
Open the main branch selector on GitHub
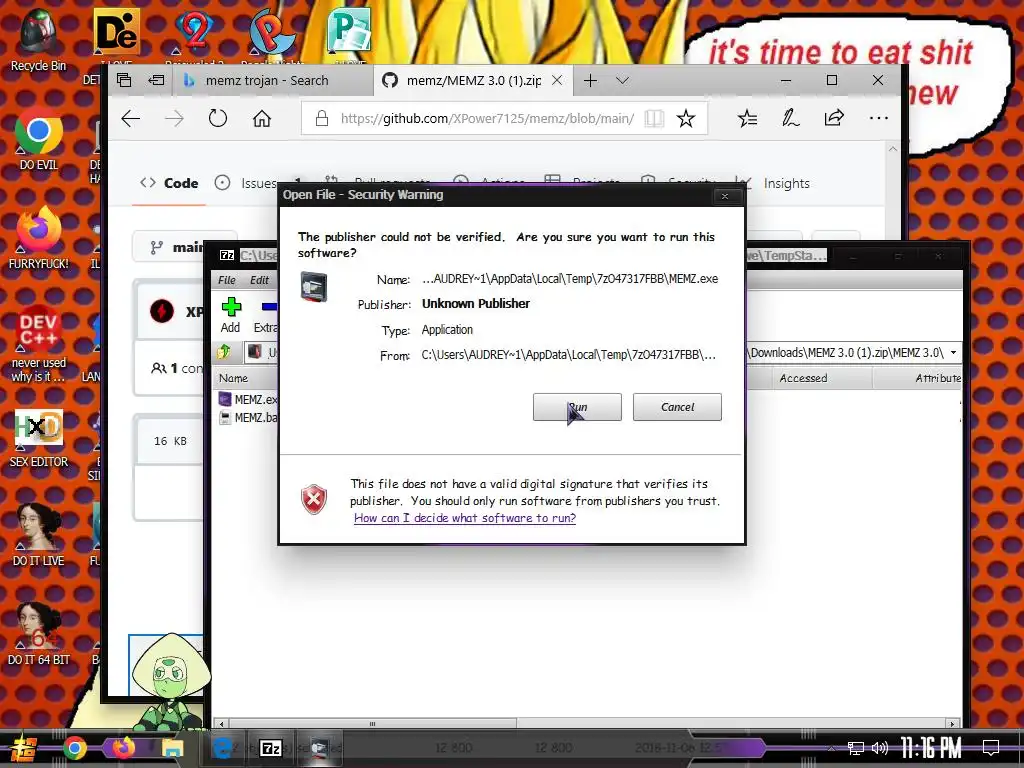click(176, 248)
